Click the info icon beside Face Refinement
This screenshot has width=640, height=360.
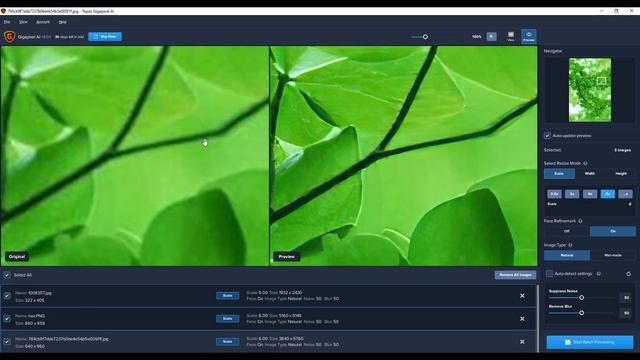pyautogui.click(x=580, y=221)
